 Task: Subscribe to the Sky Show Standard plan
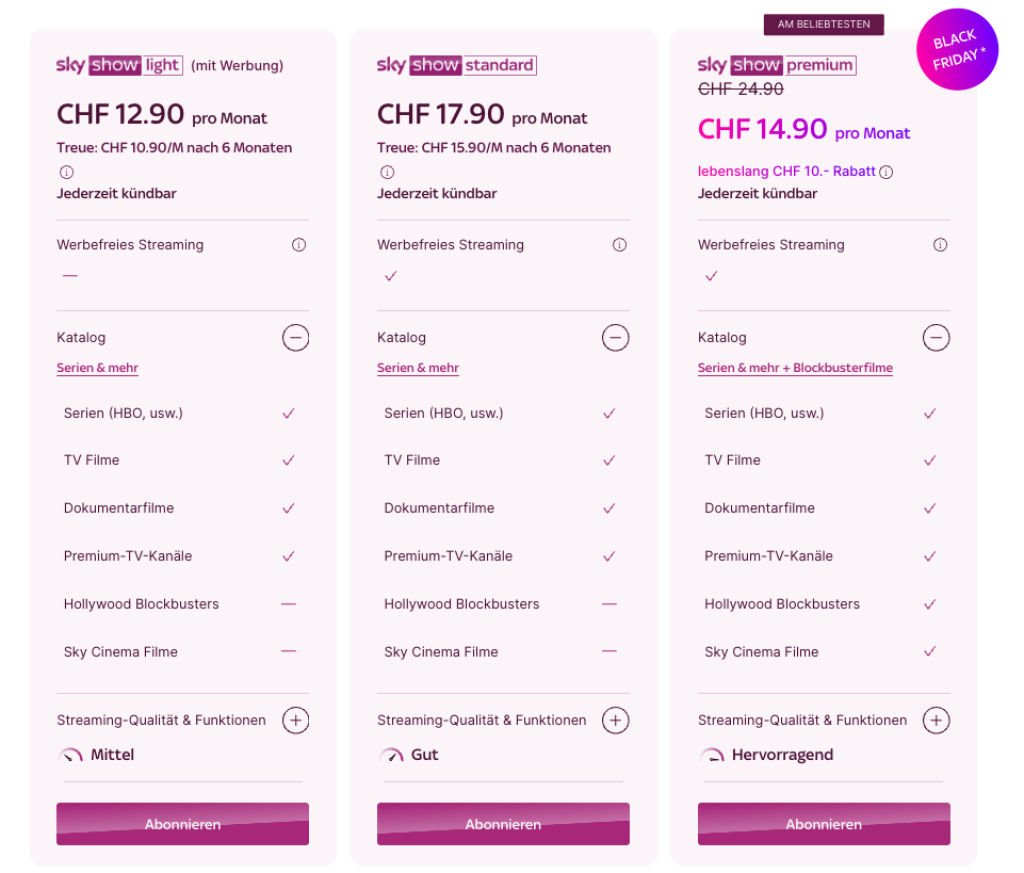click(x=503, y=824)
